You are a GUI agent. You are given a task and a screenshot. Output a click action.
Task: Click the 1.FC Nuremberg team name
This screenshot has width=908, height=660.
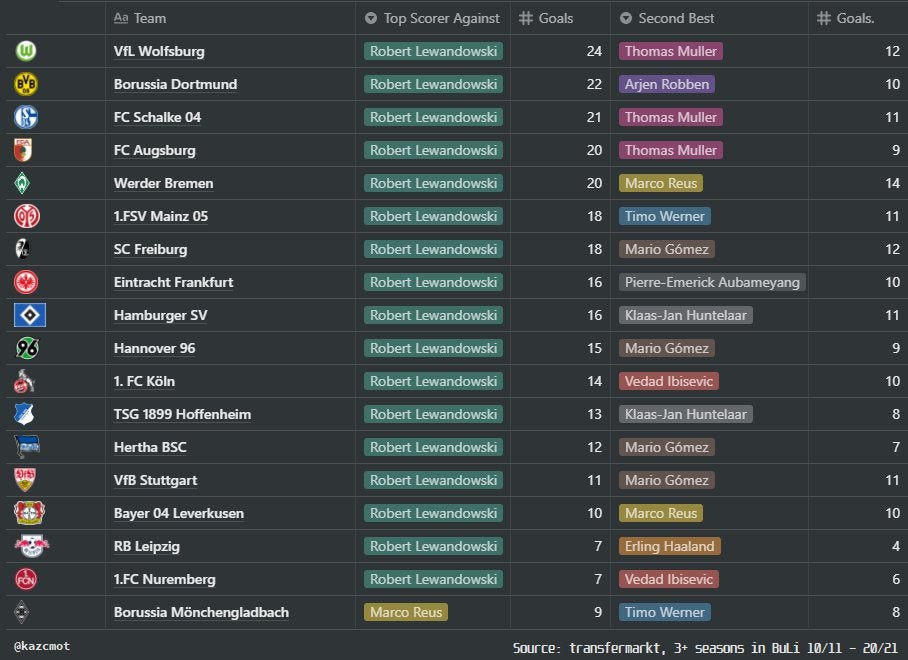[164, 579]
